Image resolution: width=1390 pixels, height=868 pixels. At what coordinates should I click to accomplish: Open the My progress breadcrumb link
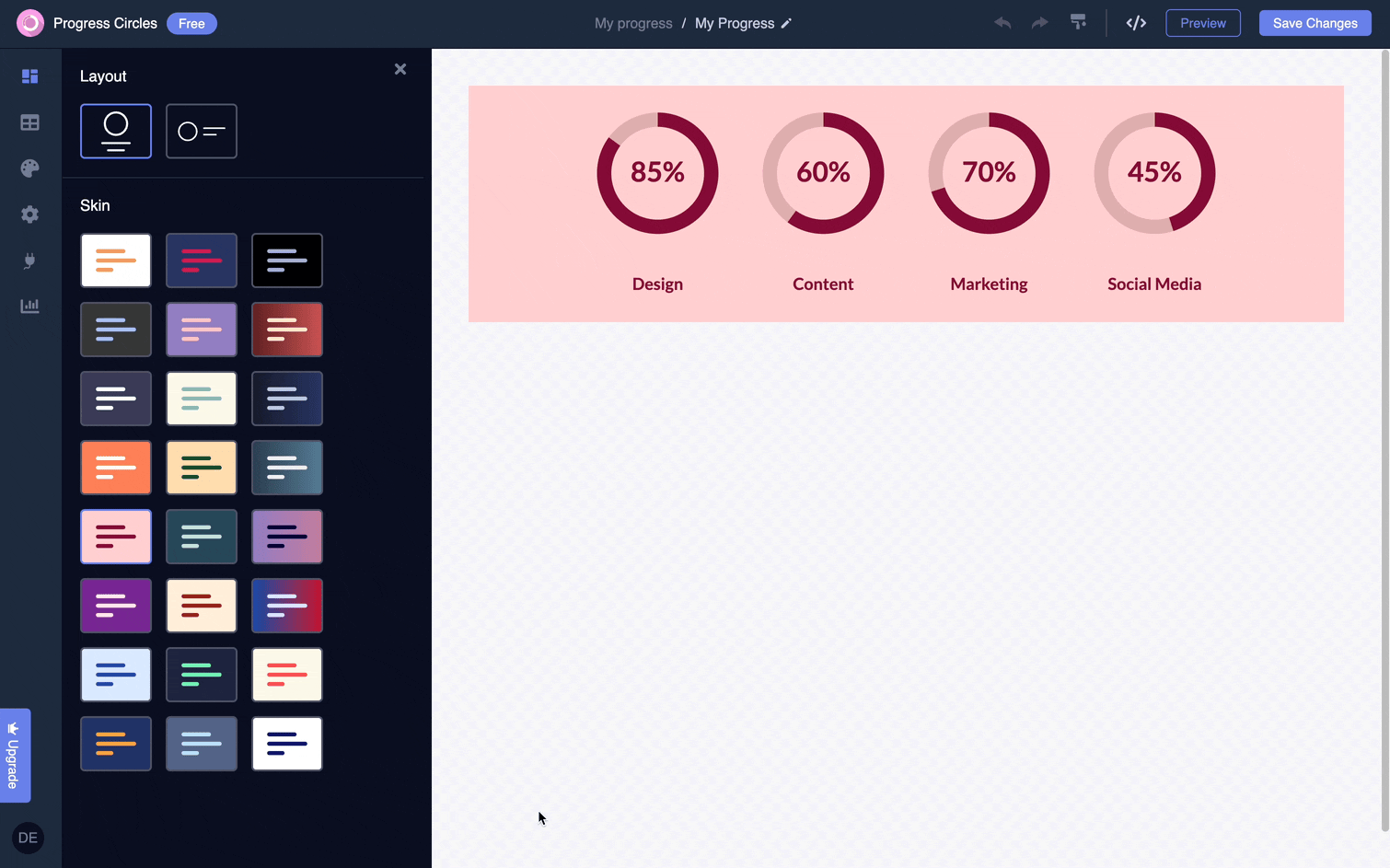click(x=633, y=23)
